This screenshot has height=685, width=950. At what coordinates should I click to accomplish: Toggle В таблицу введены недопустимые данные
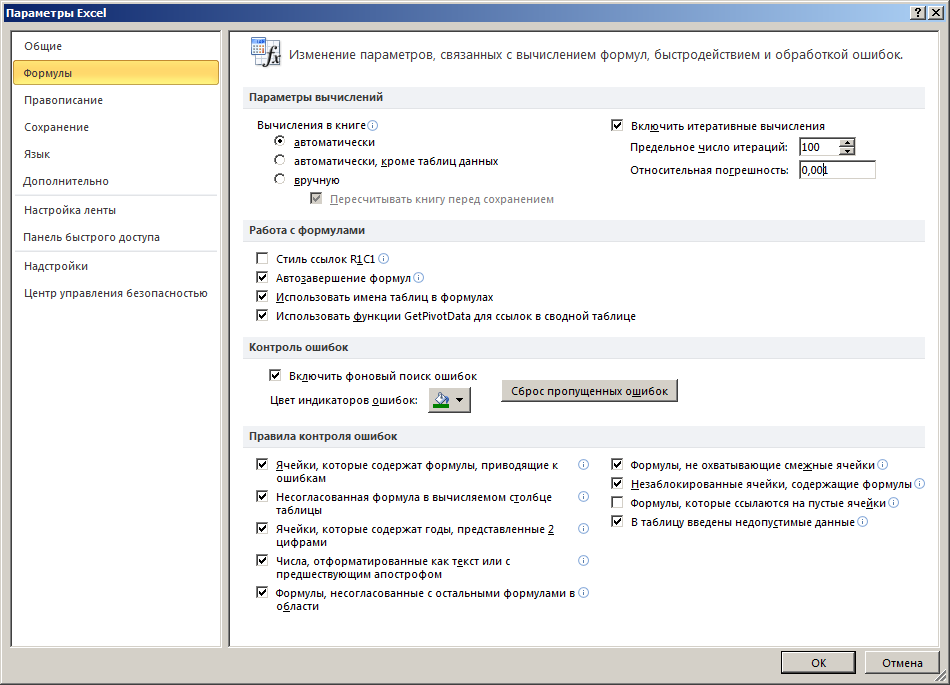[x=617, y=521]
